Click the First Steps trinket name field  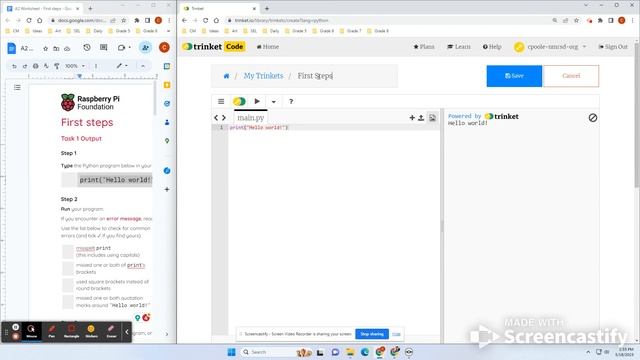(x=315, y=76)
